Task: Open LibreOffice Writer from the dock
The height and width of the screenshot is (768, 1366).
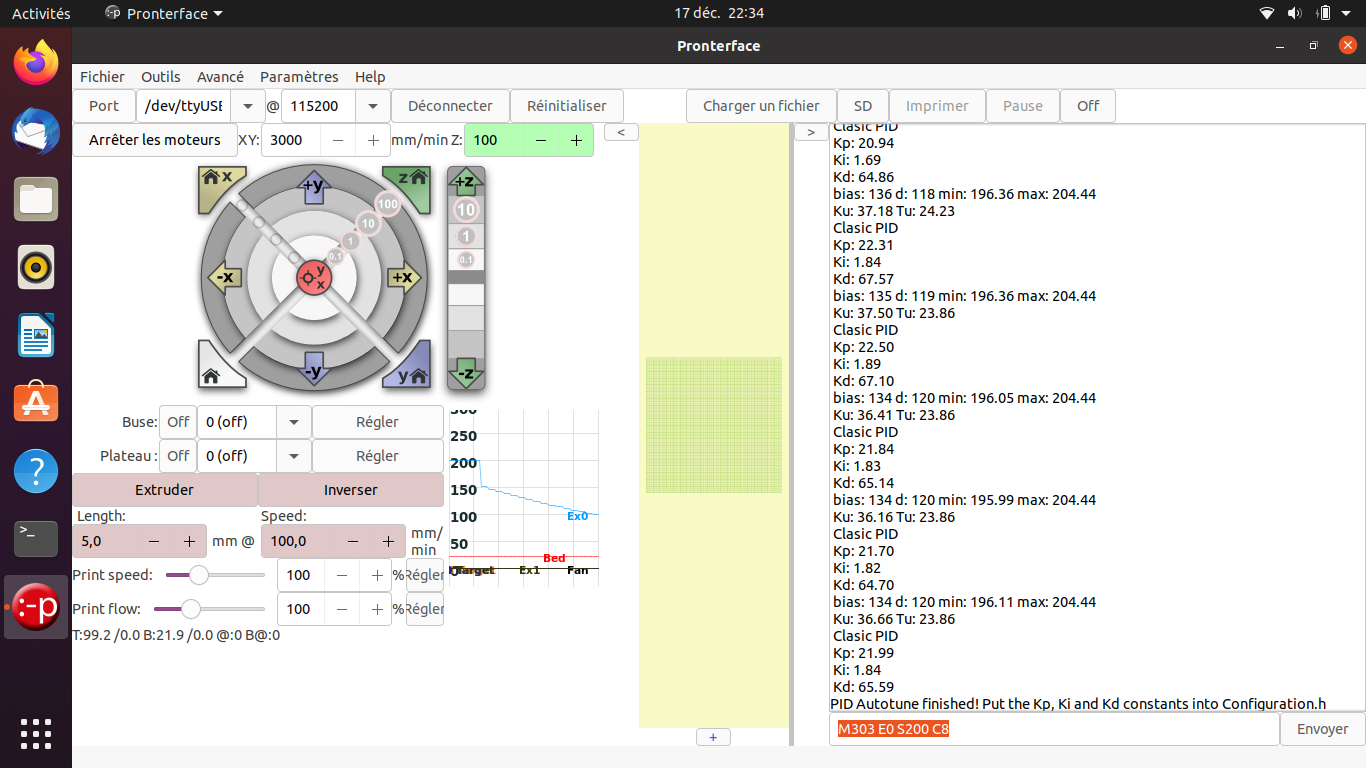Action: [36, 335]
